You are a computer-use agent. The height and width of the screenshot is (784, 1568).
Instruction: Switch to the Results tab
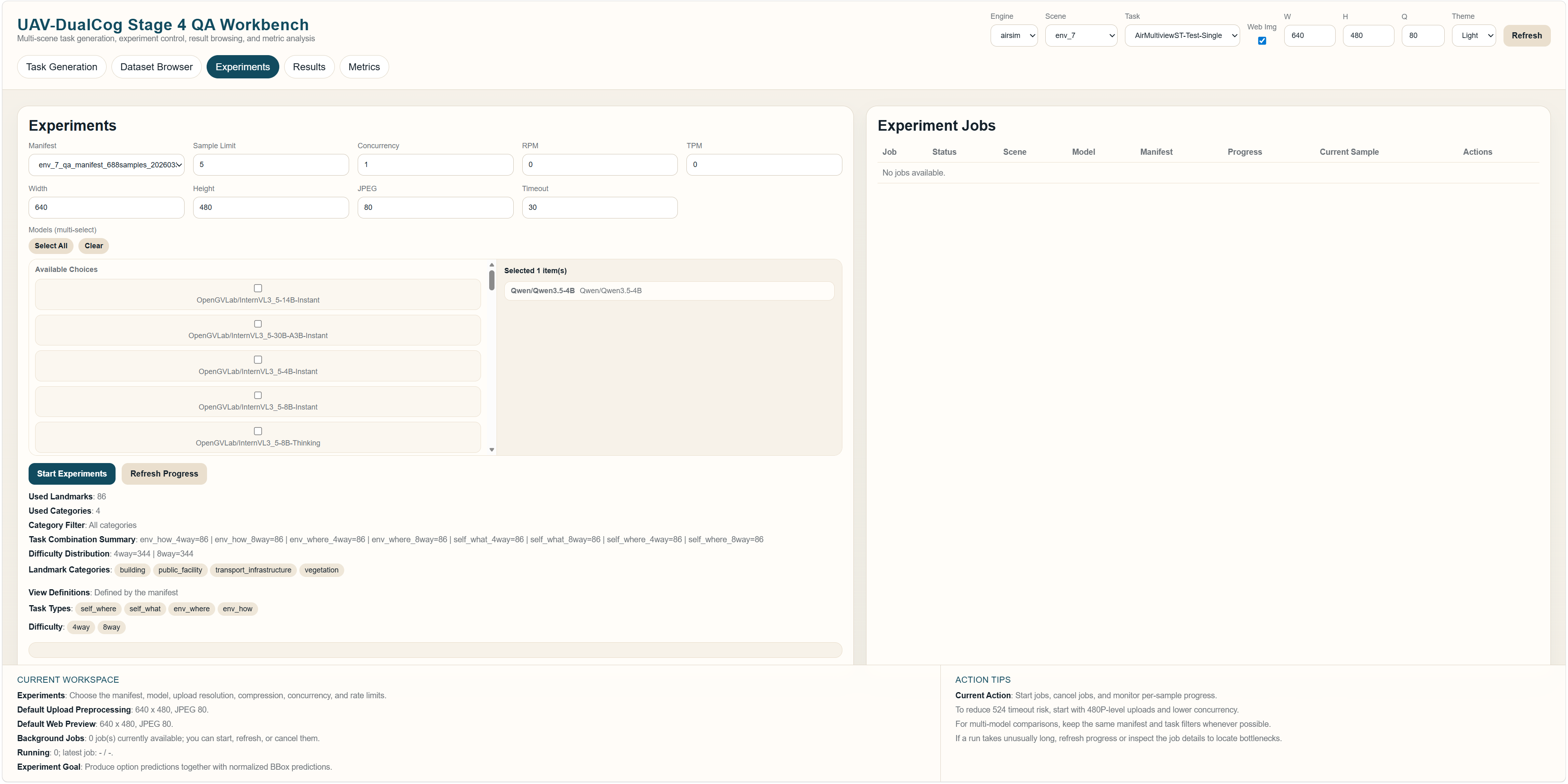(x=309, y=66)
